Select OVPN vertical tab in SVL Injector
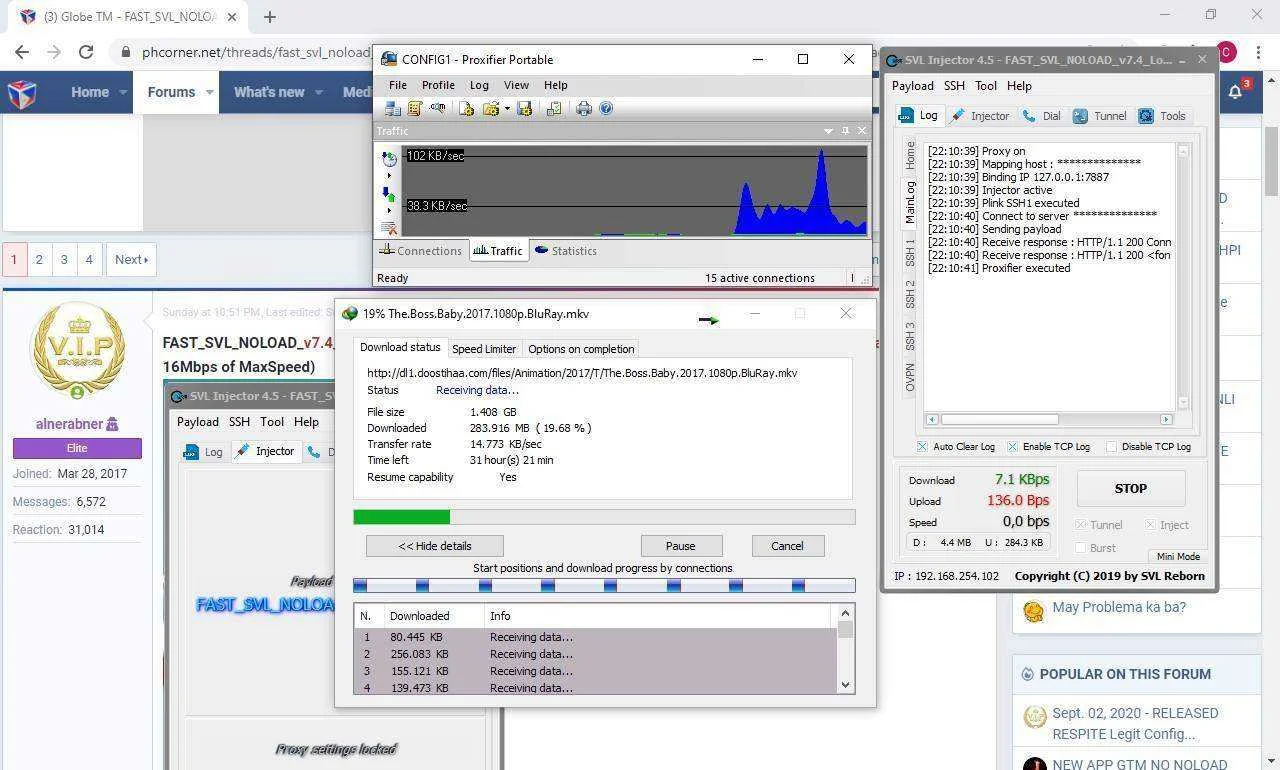1280x770 pixels. point(910,378)
